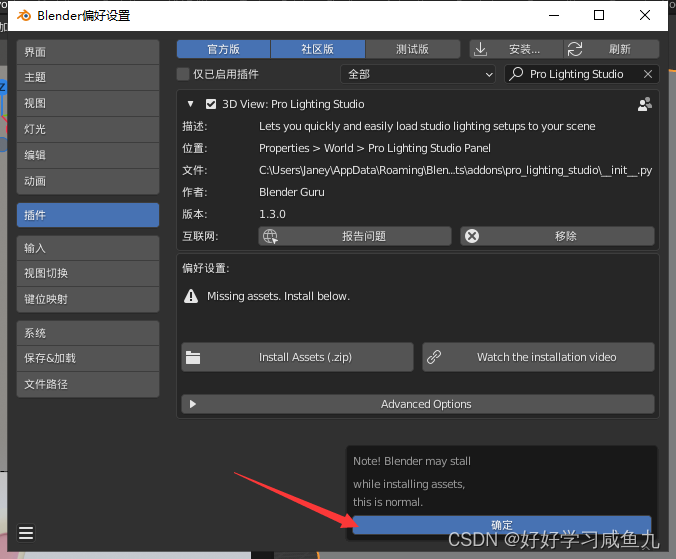This screenshot has height=559, width=676.
Task: Click the warning triangle icon
Action: (191, 296)
